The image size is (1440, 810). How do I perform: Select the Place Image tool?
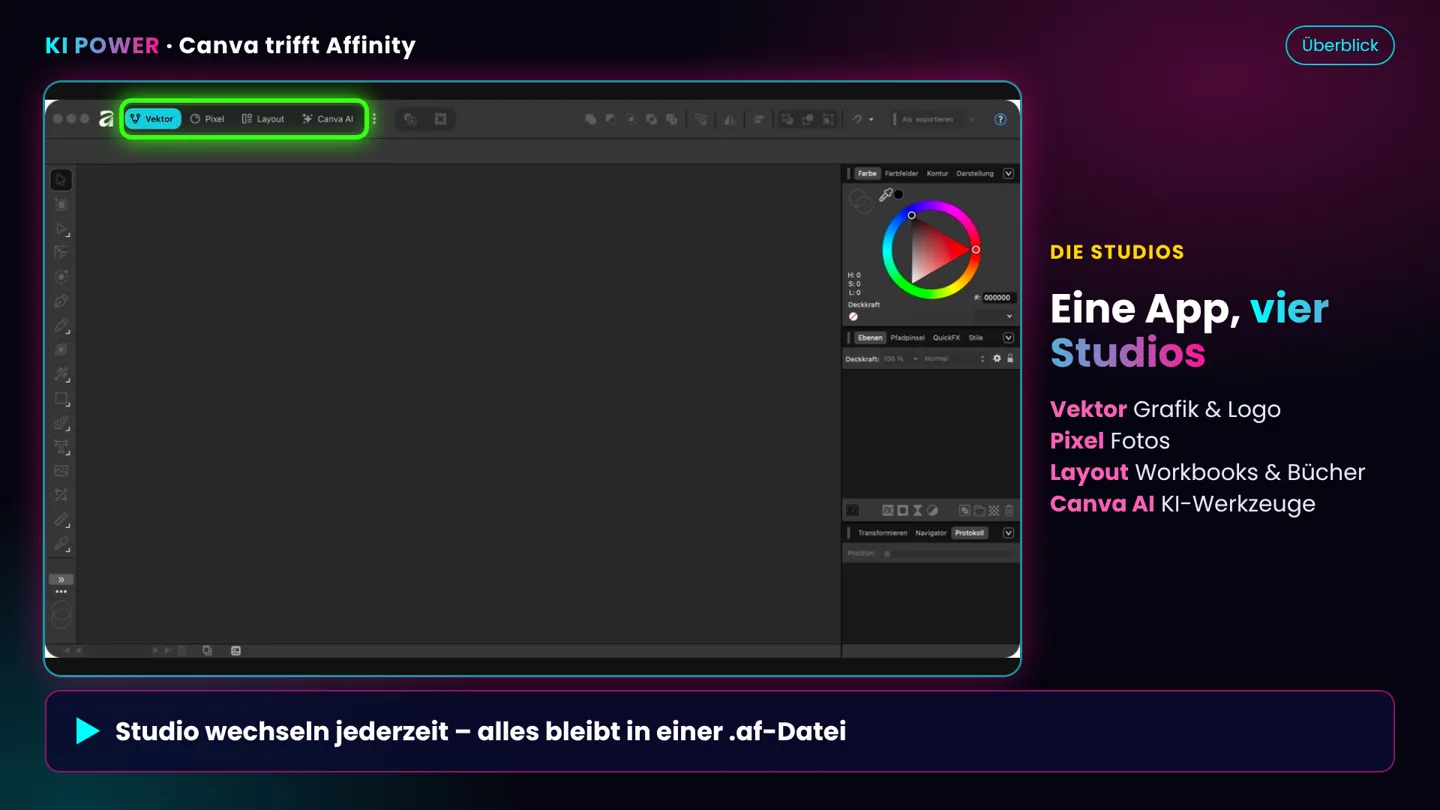[x=61, y=471]
